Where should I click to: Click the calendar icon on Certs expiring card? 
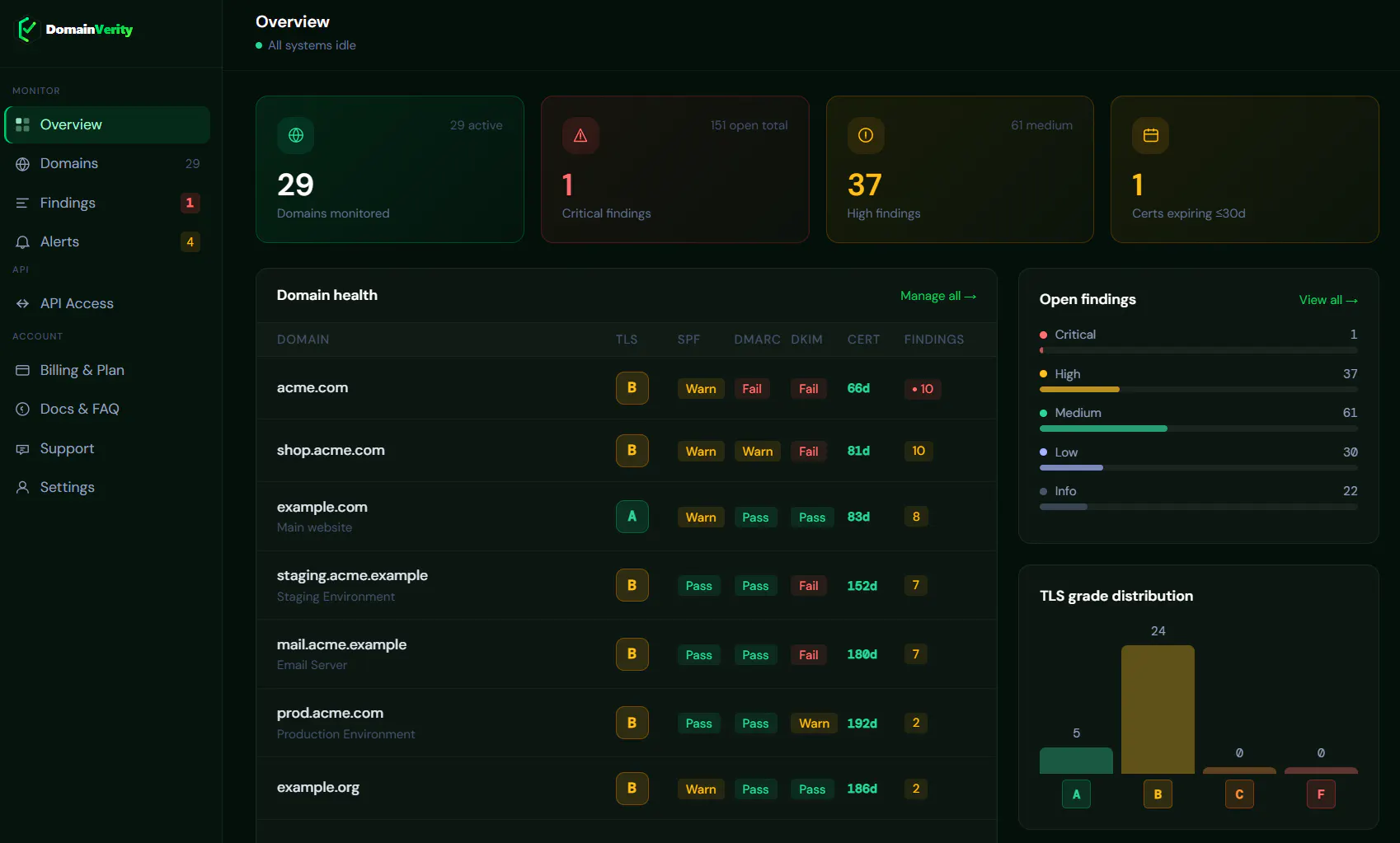[1151, 135]
